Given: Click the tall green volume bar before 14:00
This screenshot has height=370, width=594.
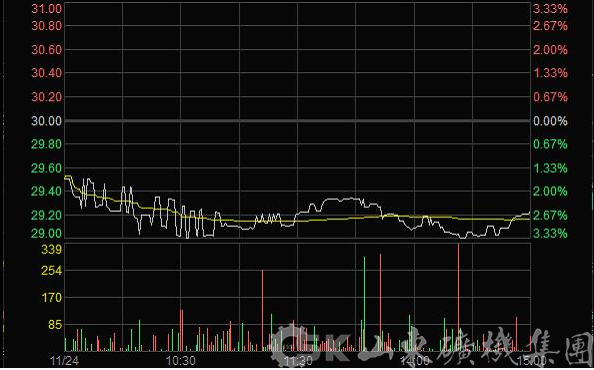Looking at the screenshot, I should click(364, 304).
